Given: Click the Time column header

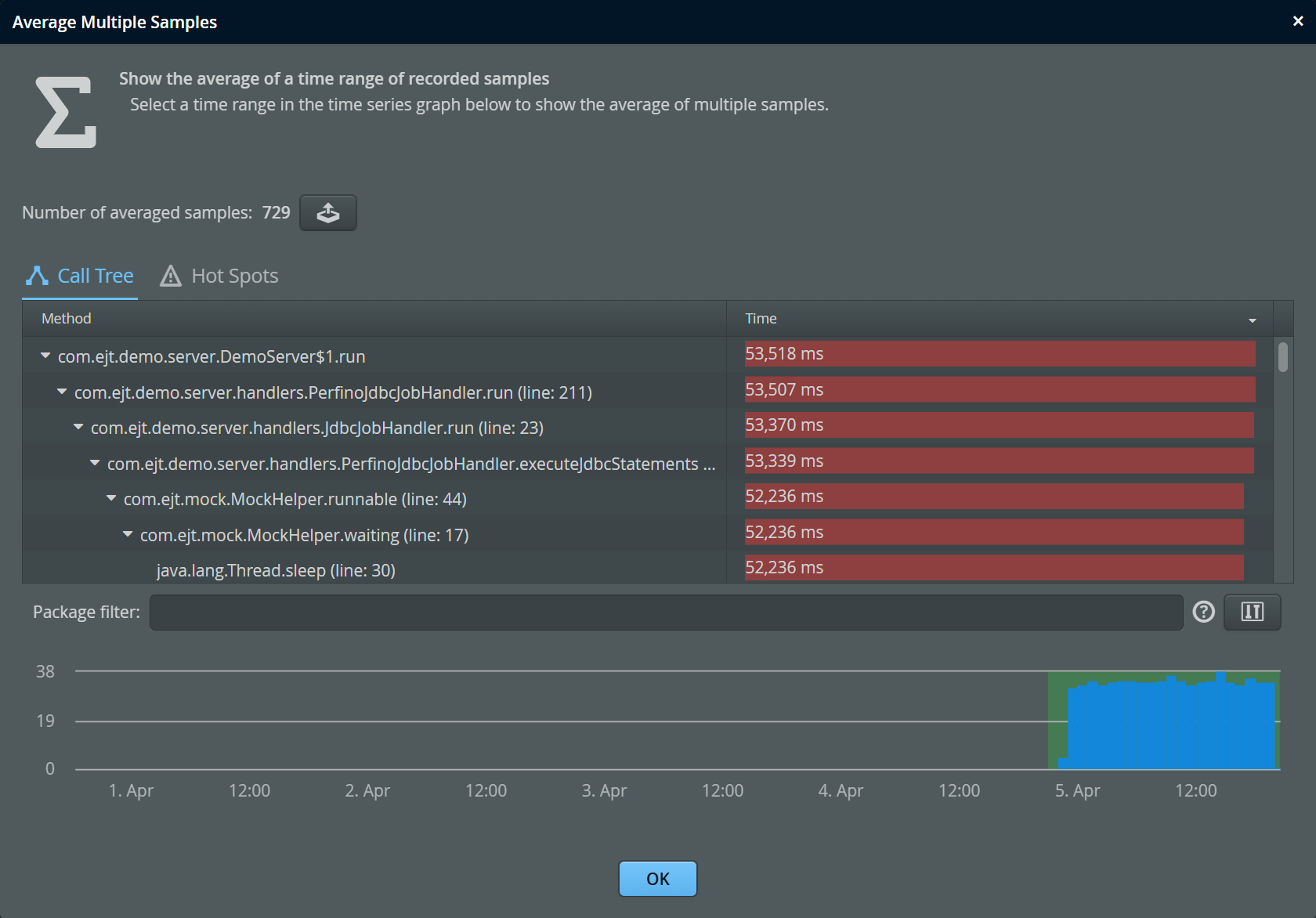Looking at the screenshot, I should point(1000,319).
